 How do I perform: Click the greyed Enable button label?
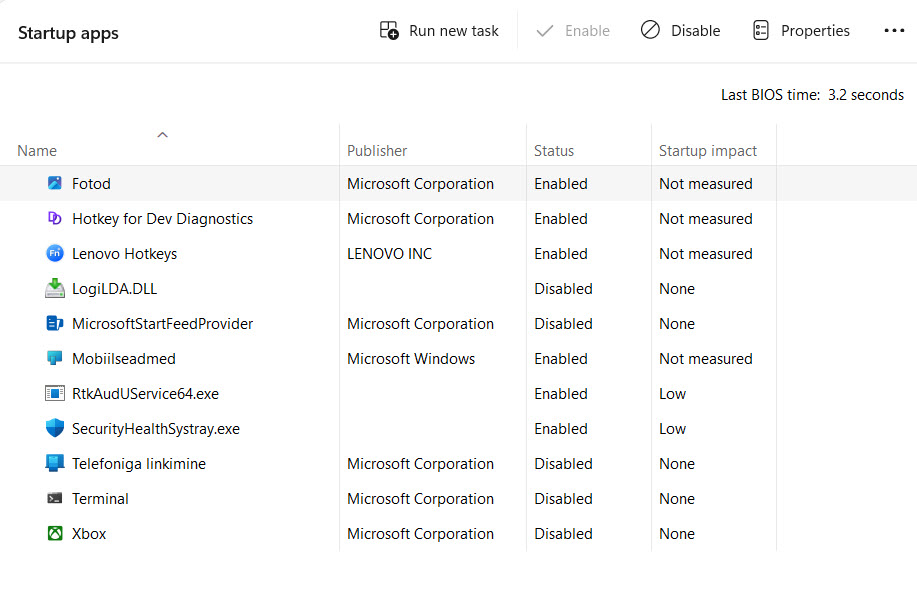tap(587, 31)
